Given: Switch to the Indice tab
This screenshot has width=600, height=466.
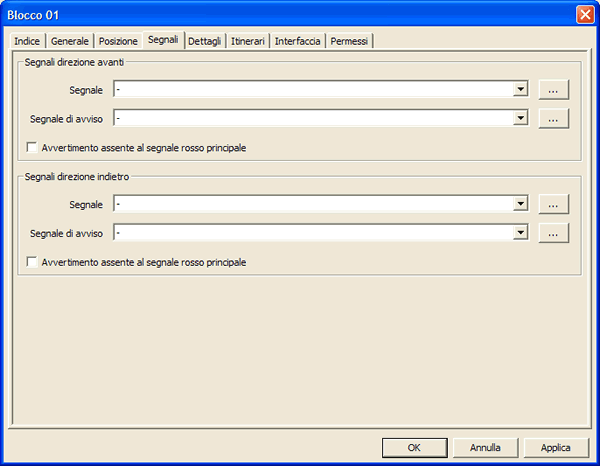Looking at the screenshot, I should coord(27,41).
